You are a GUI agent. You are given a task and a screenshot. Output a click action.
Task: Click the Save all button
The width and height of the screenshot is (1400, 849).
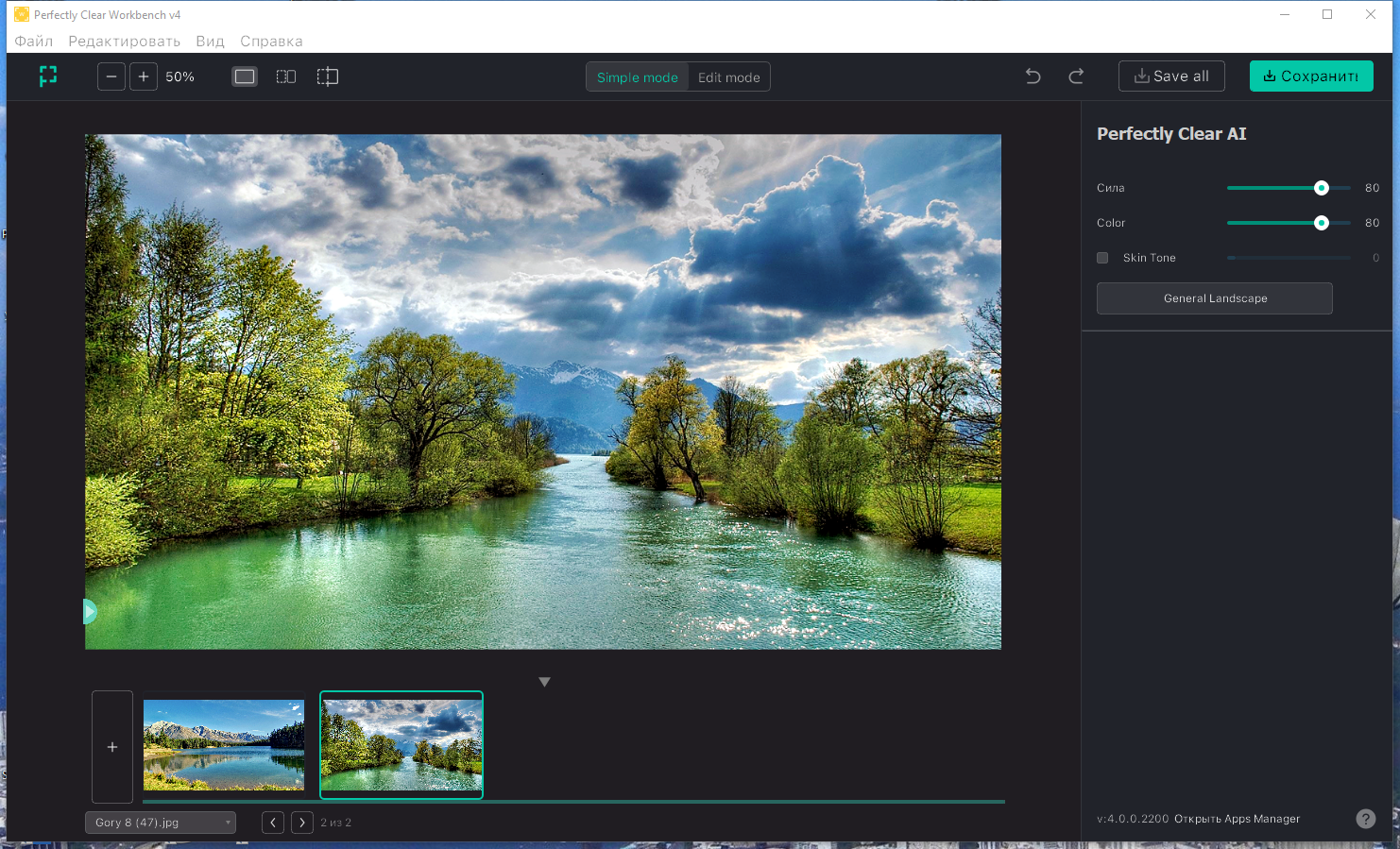click(1171, 76)
